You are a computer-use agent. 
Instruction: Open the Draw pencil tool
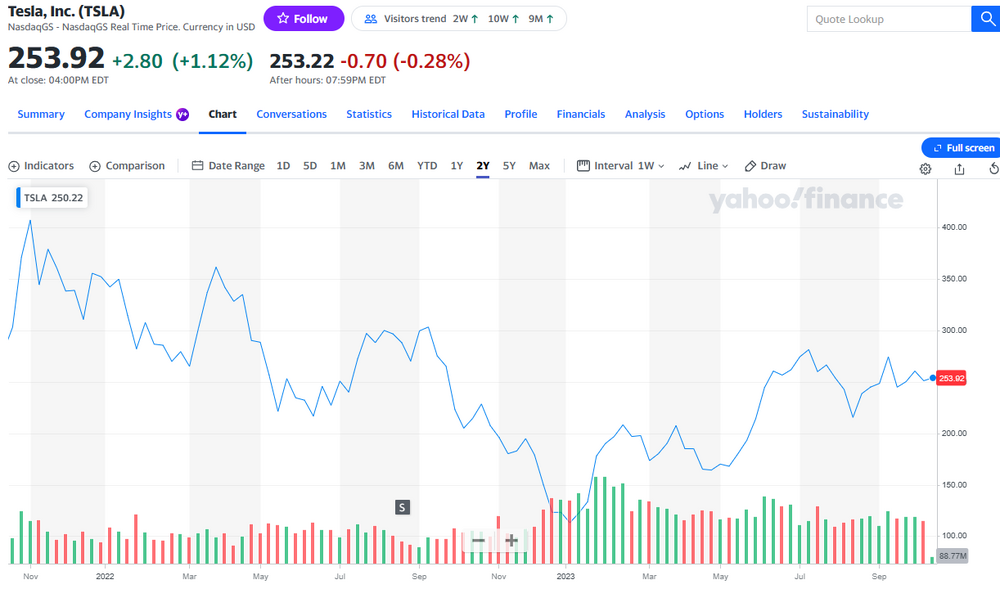[x=766, y=166]
